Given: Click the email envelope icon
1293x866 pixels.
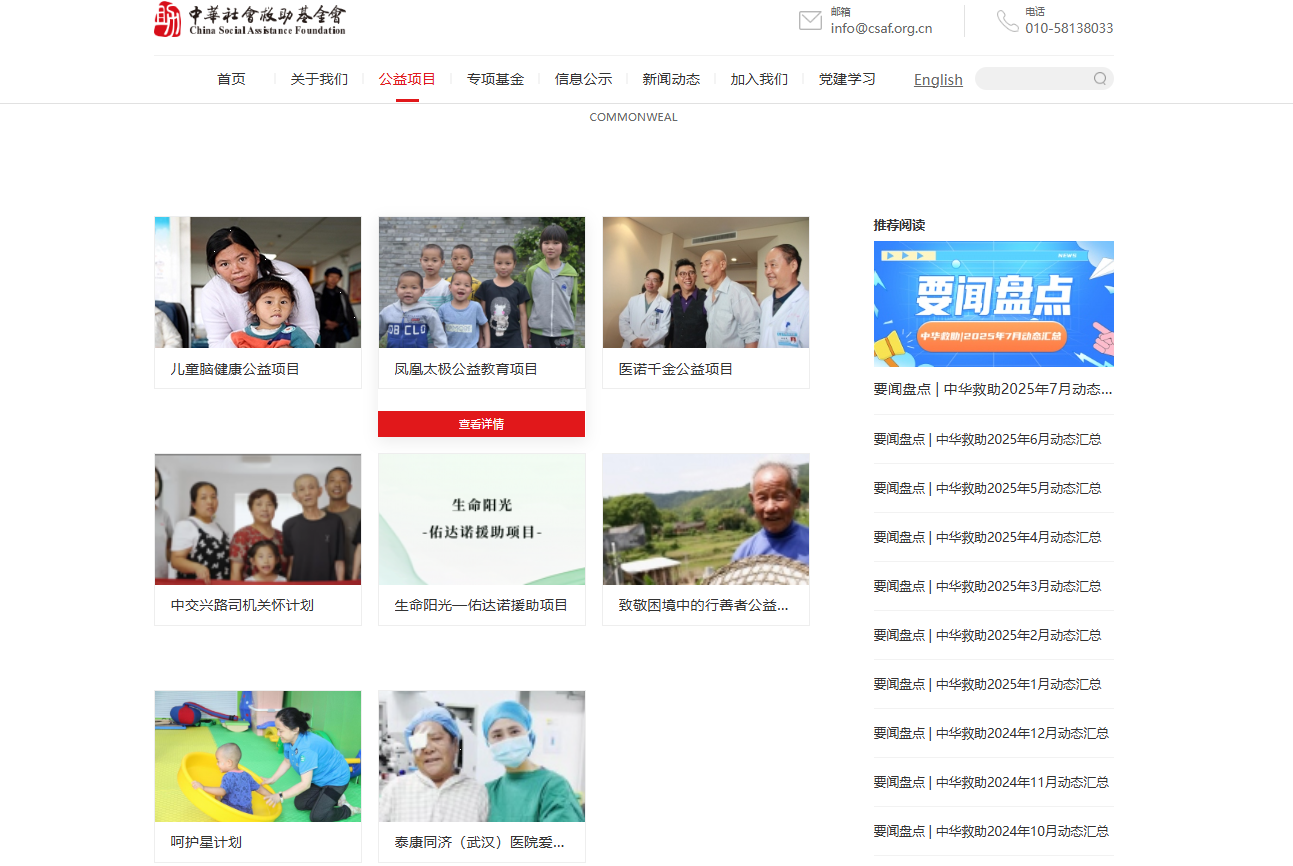Looking at the screenshot, I should 810,20.
